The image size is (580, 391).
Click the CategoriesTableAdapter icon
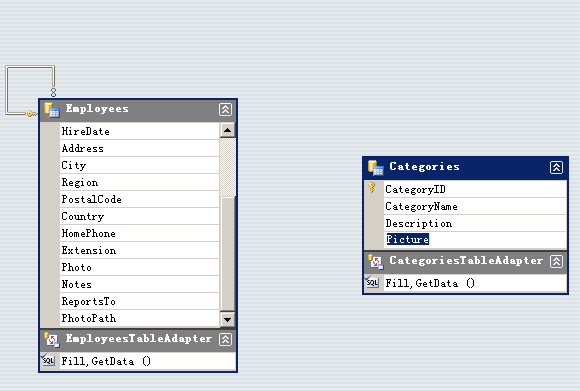coord(376,262)
